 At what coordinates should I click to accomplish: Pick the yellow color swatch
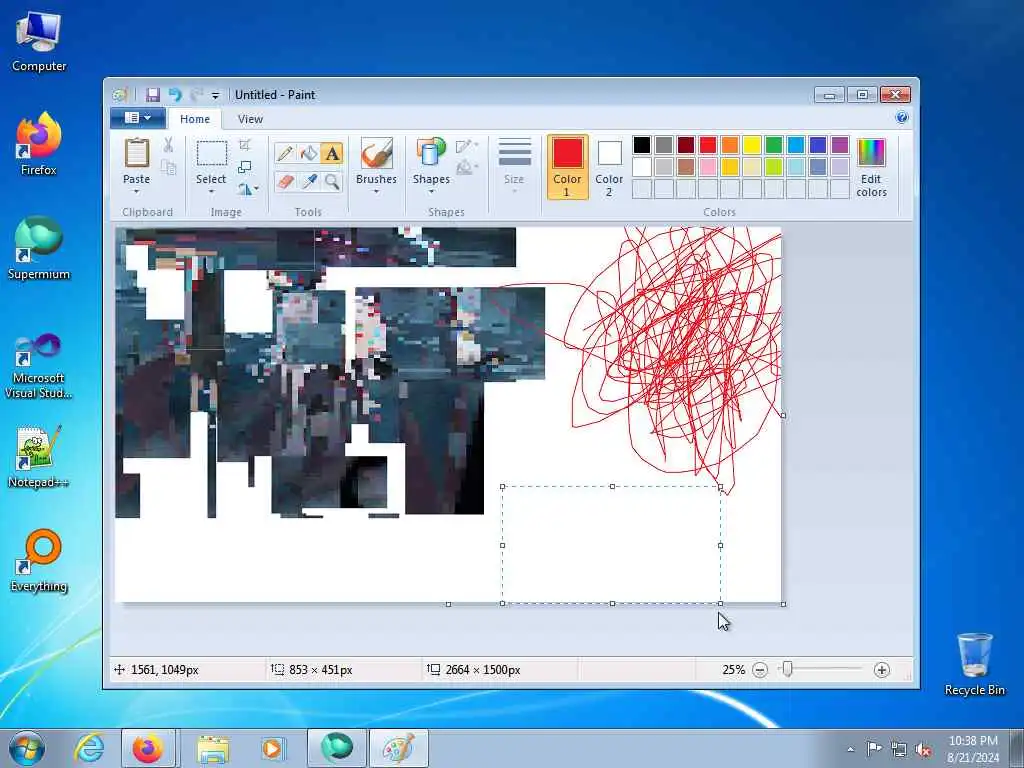pyautogui.click(x=752, y=145)
